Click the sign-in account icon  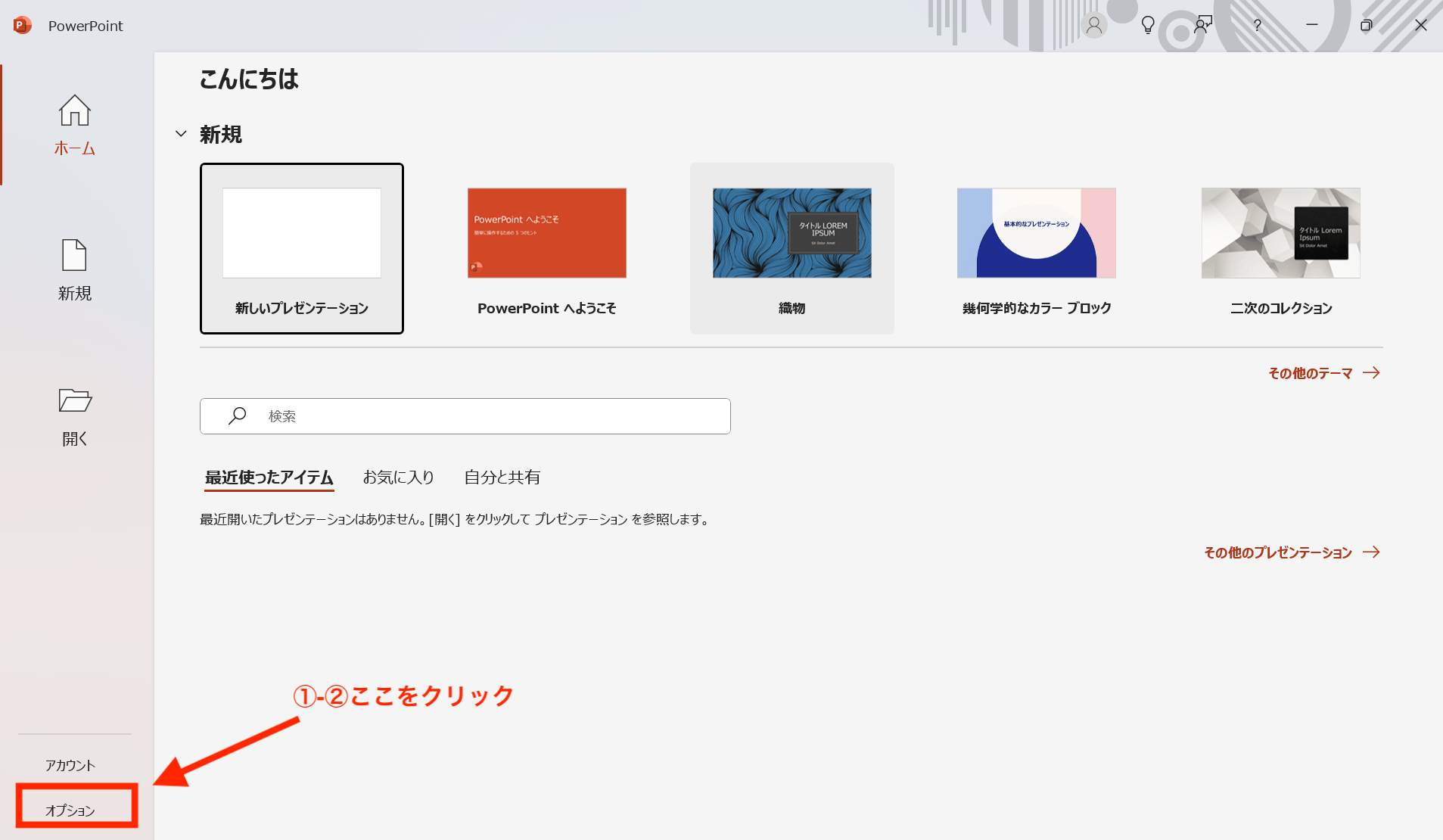click(1094, 25)
